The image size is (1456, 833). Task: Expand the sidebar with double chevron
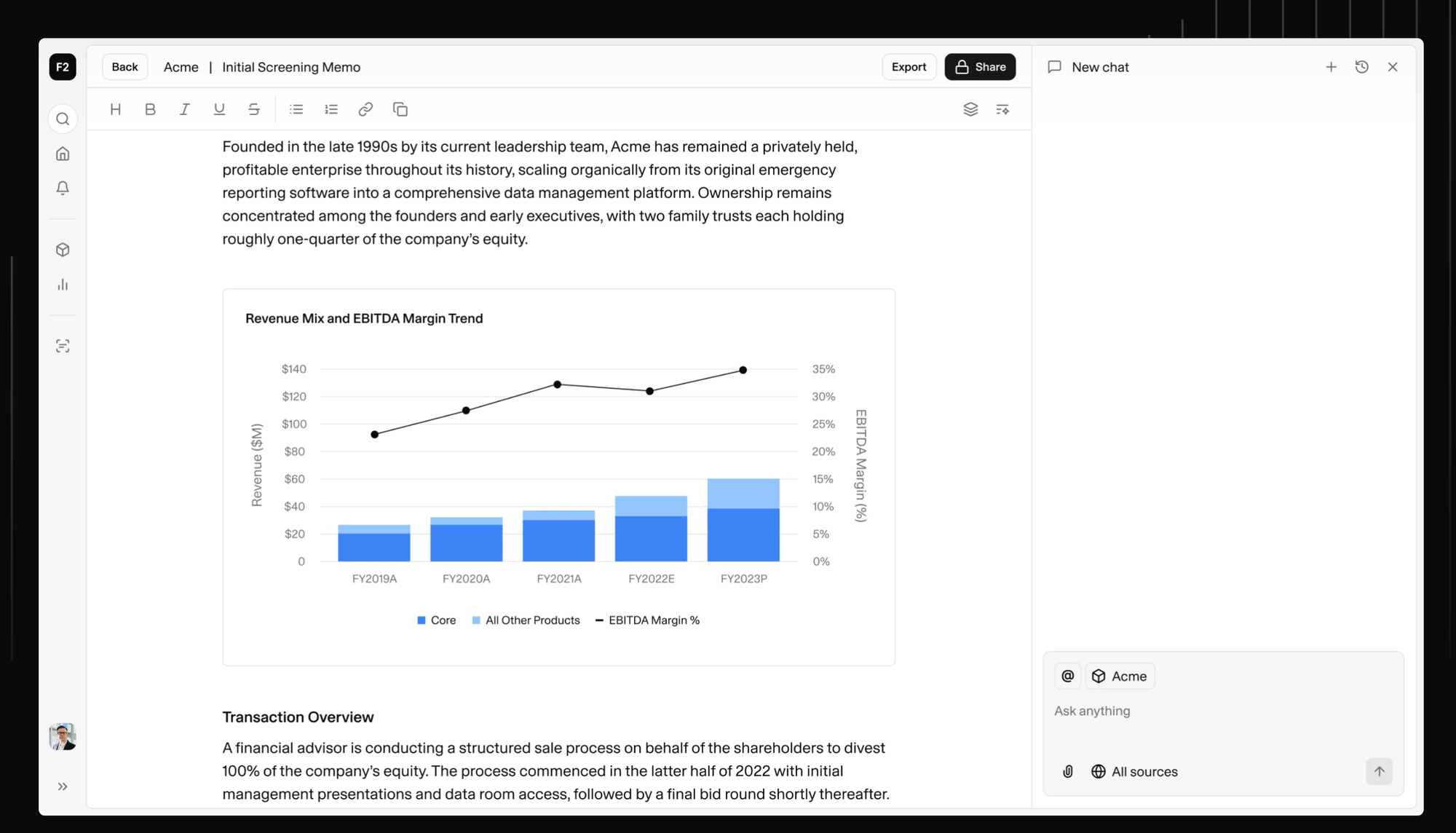[x=63, y=786]
